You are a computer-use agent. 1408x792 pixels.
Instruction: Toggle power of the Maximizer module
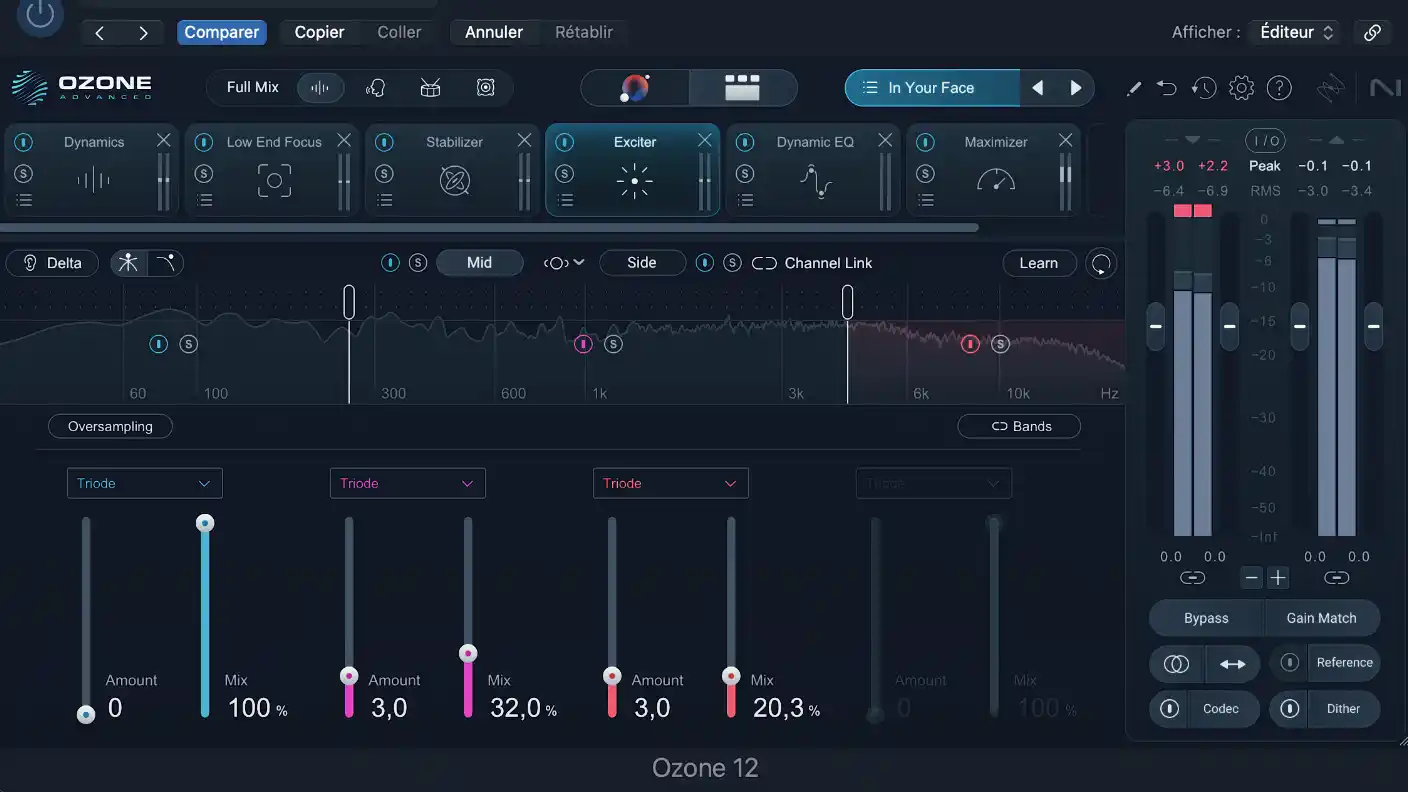[926, 143]
